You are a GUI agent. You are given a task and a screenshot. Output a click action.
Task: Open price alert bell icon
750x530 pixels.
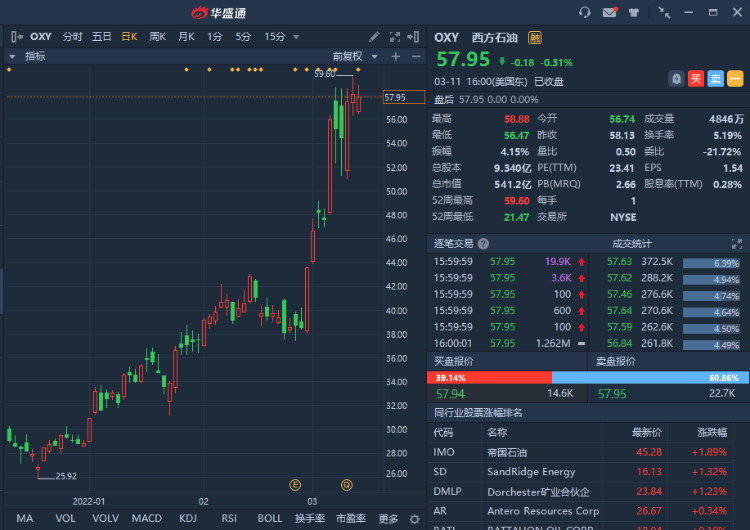[677, 78]
